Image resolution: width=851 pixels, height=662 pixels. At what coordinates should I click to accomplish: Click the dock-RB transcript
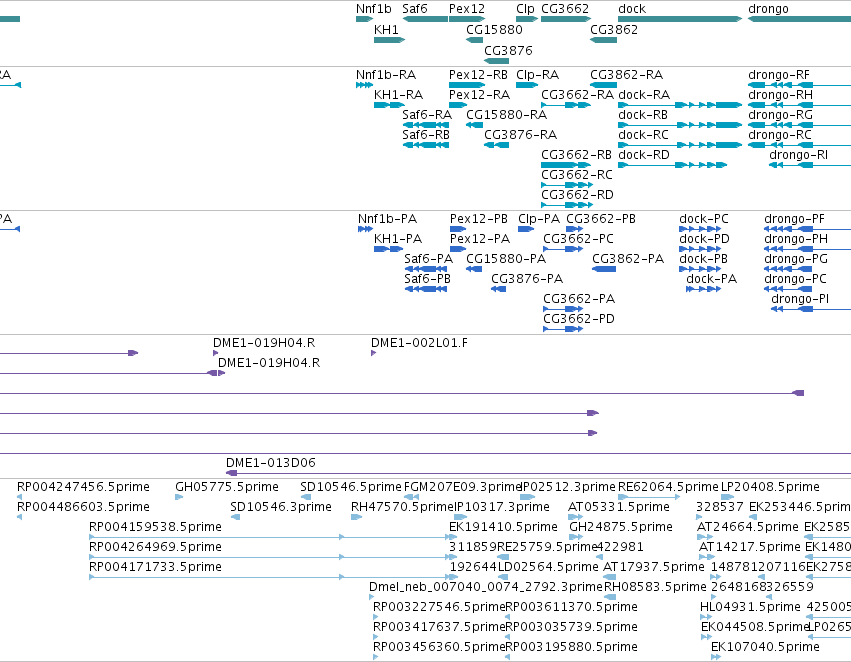coord(680,125)
